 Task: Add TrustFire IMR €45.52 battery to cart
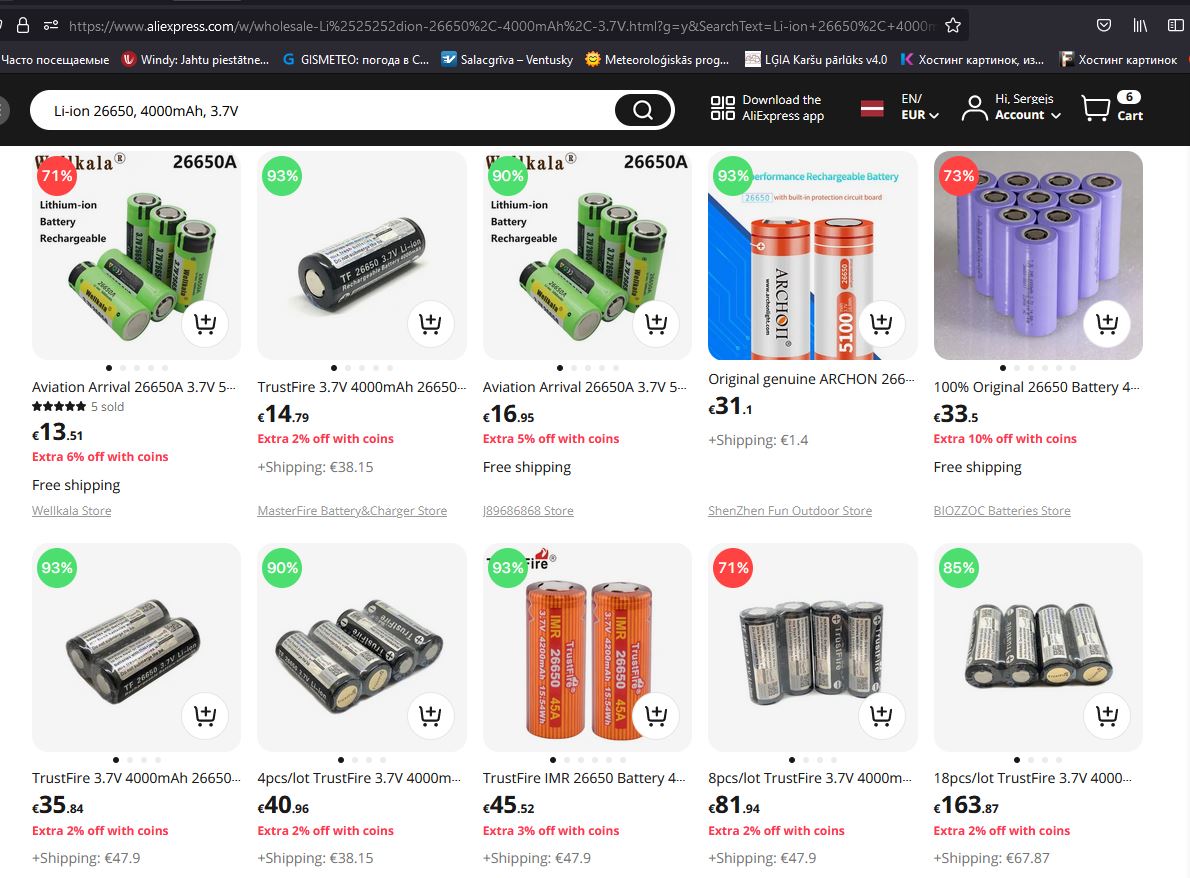[x=656, y=715]
